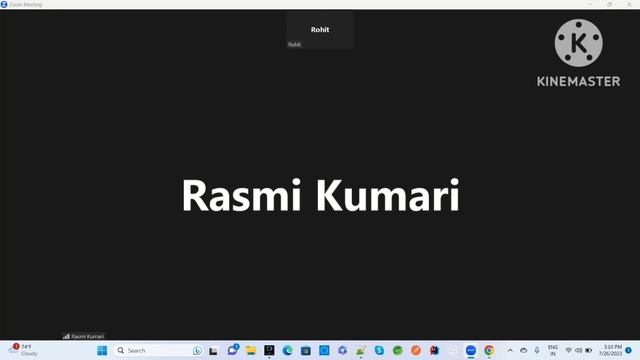The image size is (640, 360).
Task: Switch to Zoom from the taskbar icon
Action: tap(471, 350)
